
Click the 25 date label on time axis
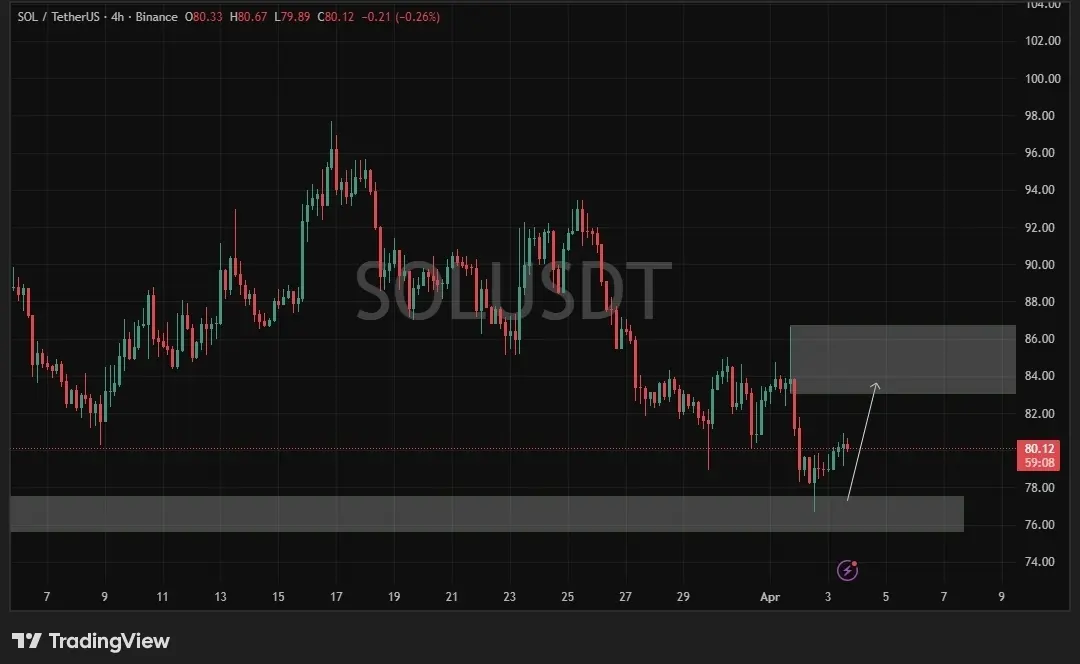568,596
